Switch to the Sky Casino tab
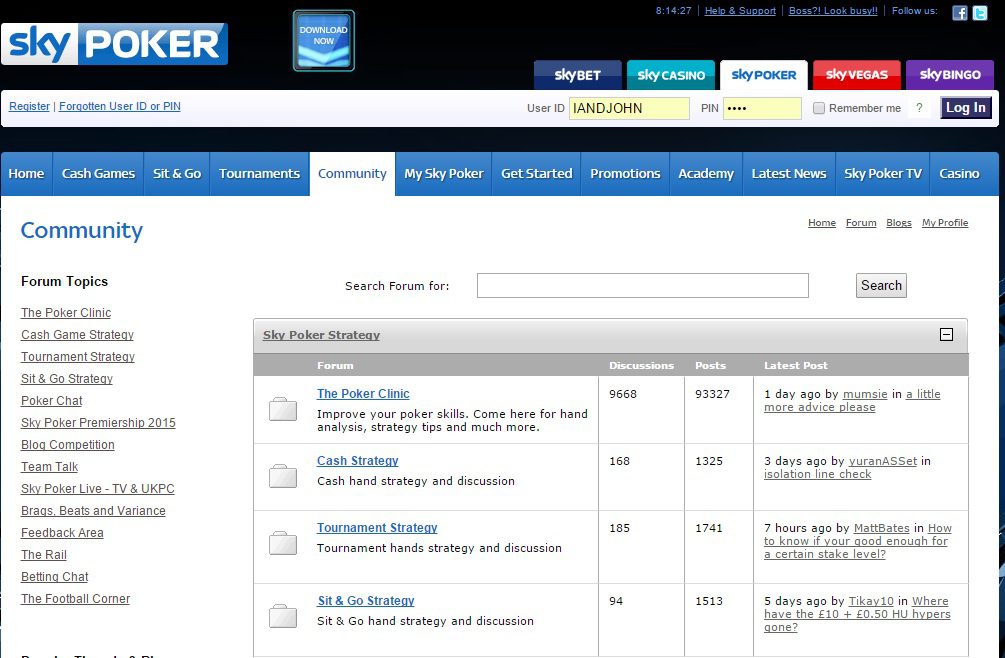The height and width of the screenshot is (658, 1005). [670, 75]
